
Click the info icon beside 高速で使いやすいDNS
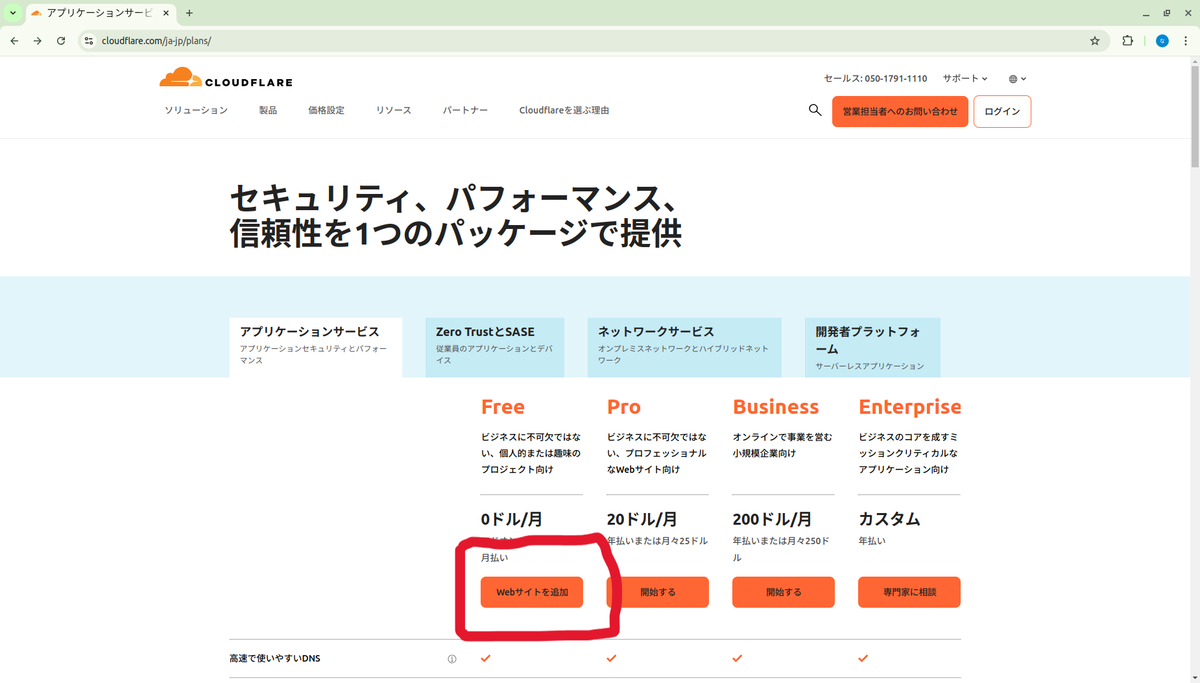click(452, 659)
